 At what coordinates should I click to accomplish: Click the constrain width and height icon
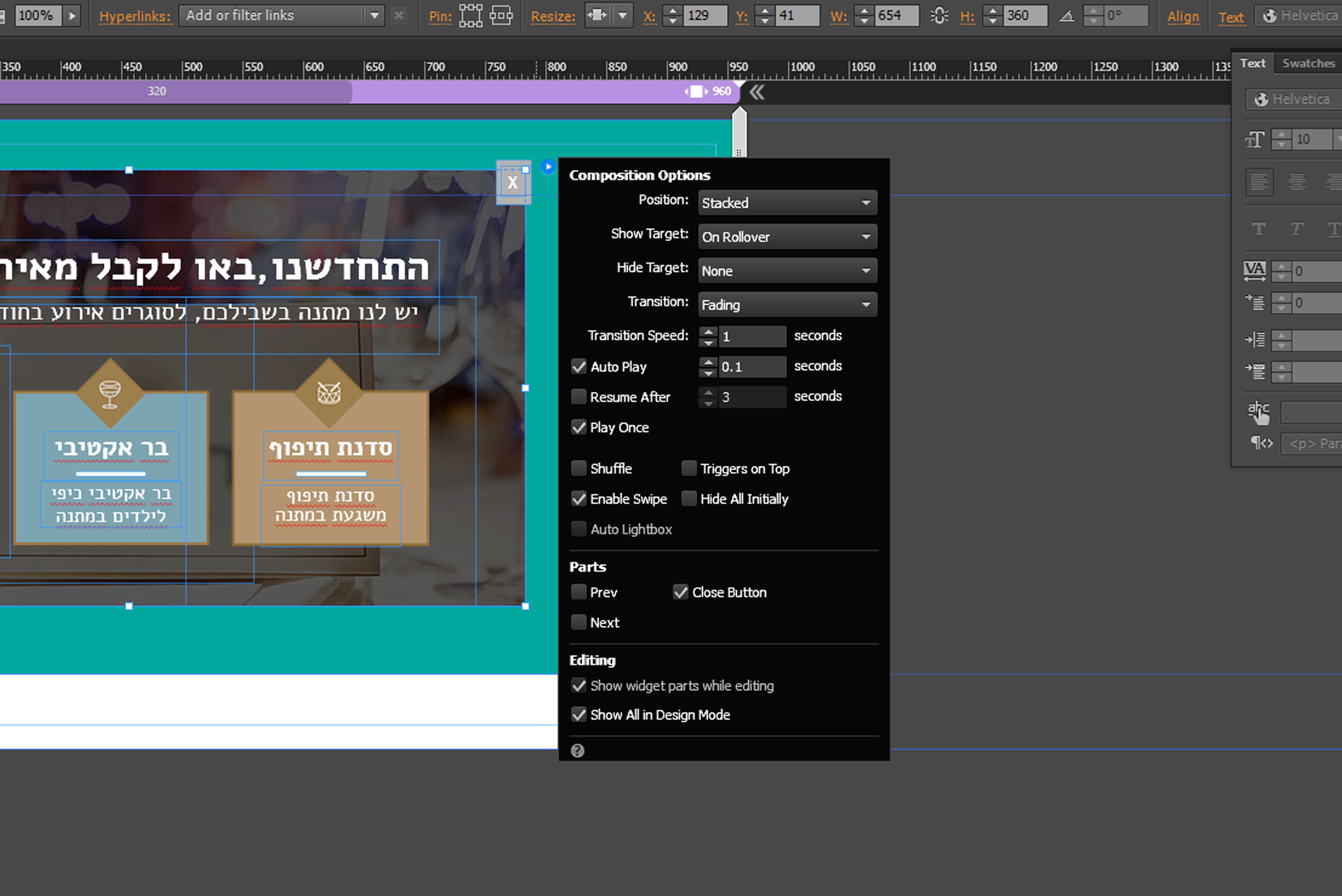pos(939,15)
